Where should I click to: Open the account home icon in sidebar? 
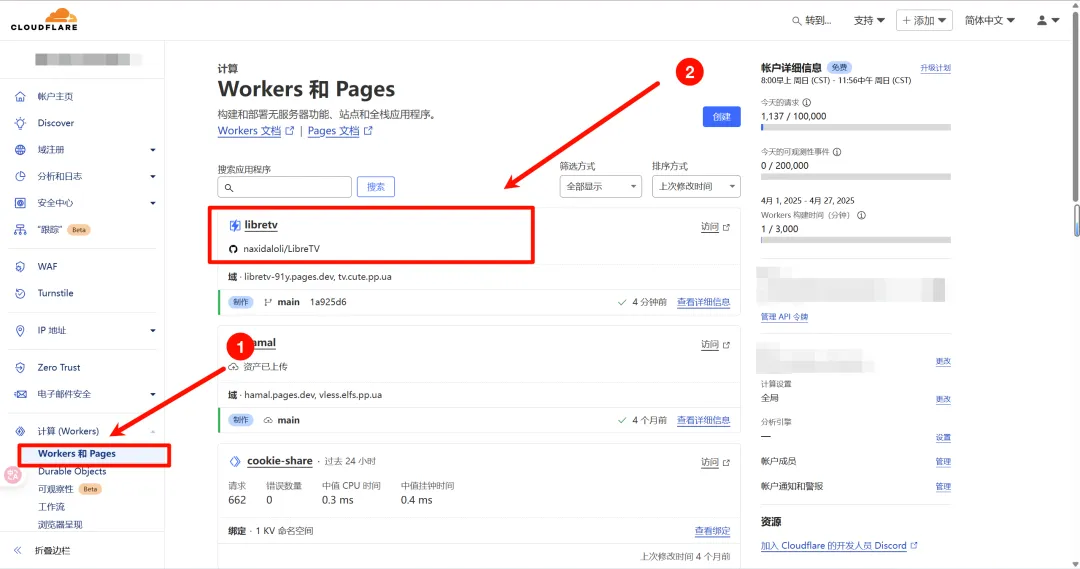(x=20, y=96)
